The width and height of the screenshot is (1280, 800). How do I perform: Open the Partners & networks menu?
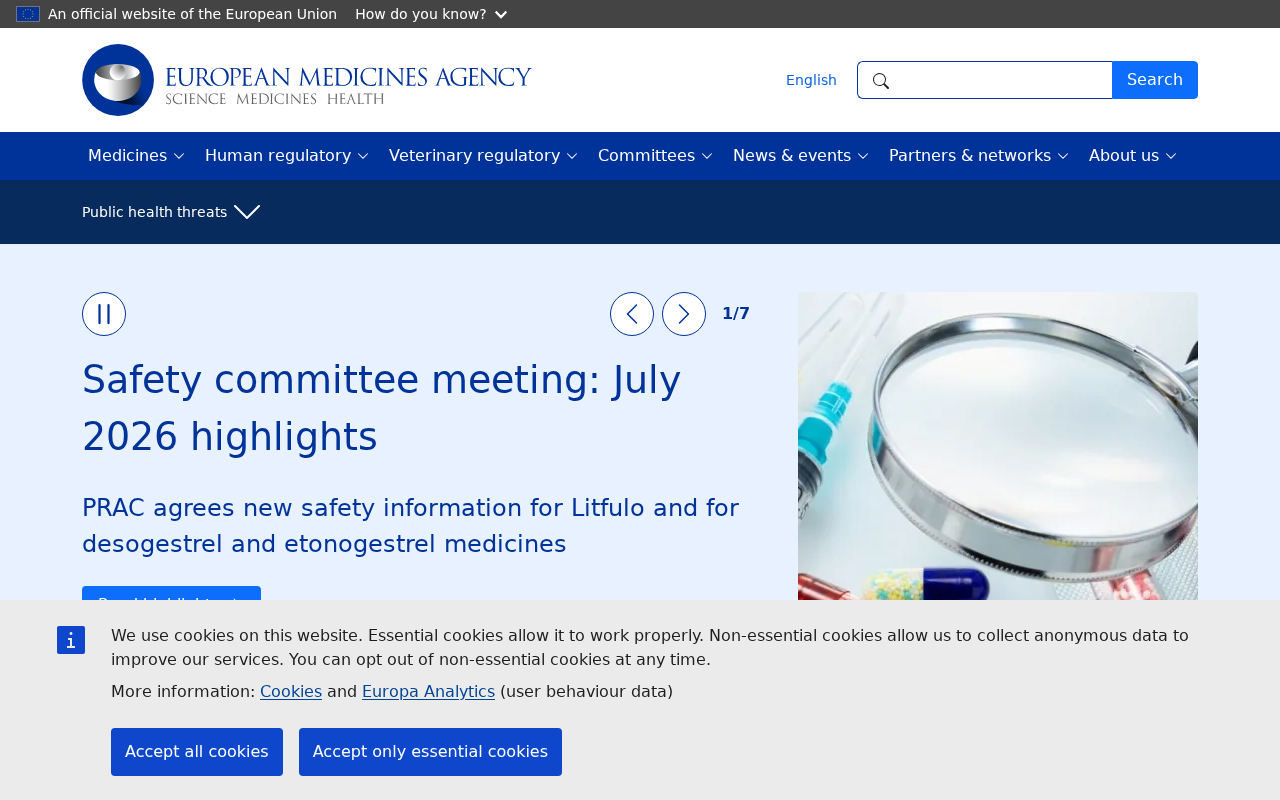(x=978, y=156)
